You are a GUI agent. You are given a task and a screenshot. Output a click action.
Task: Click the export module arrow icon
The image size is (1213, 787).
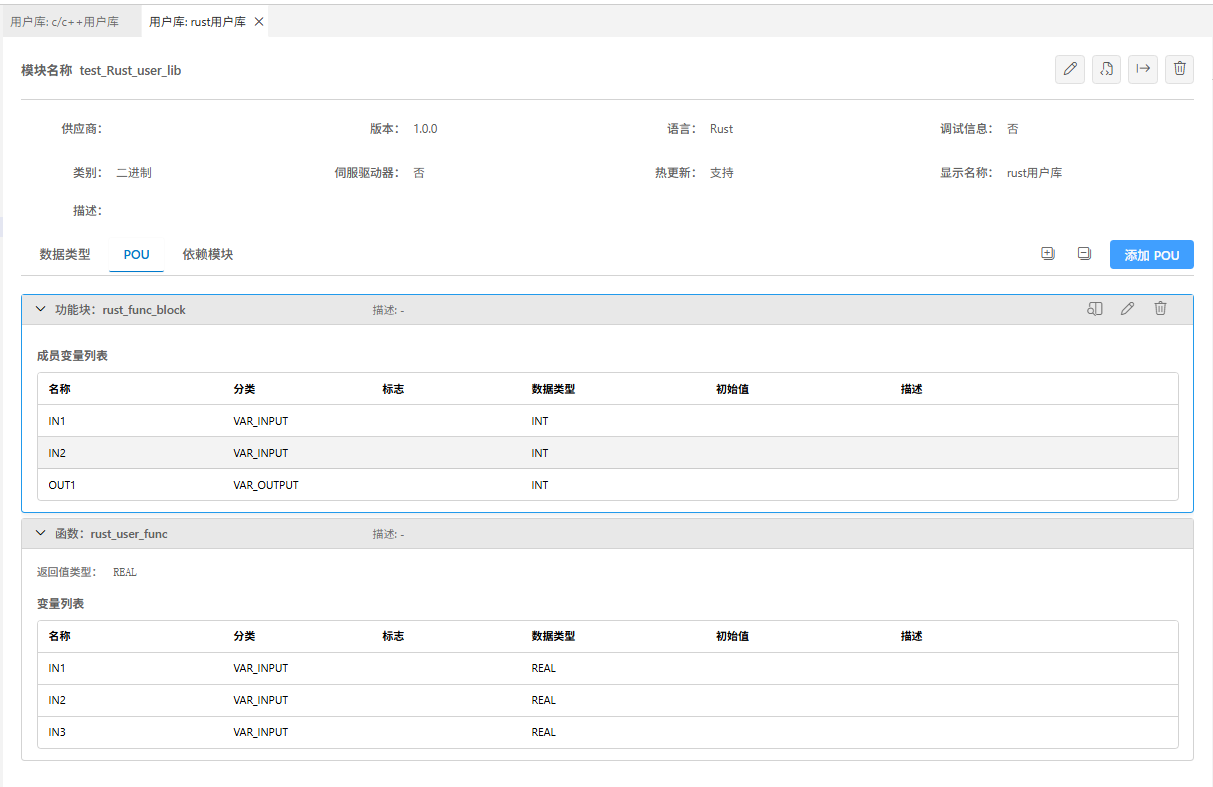pyautogui.click(x=1143, y=69)
